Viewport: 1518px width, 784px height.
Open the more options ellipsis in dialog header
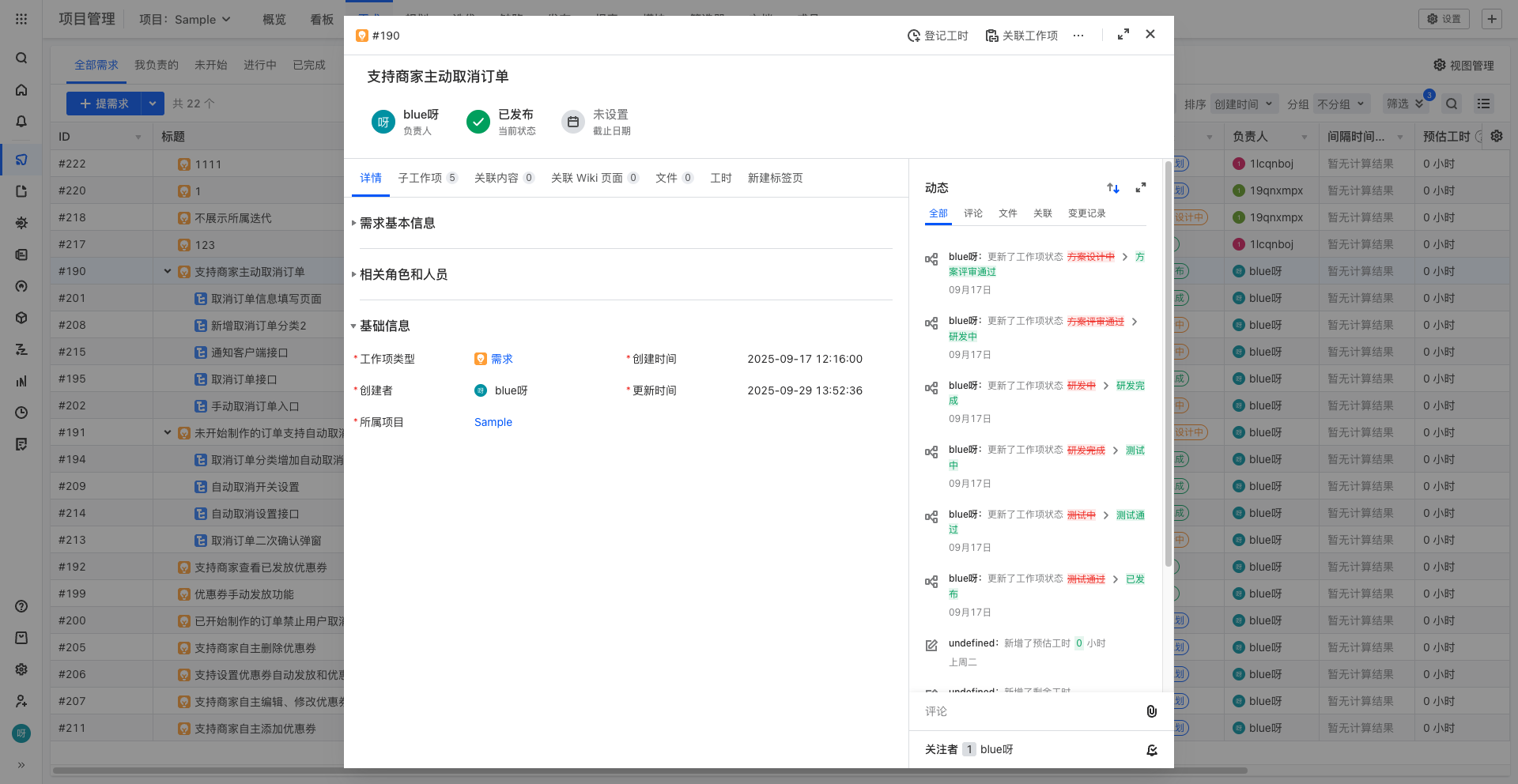pyautogui.click(x=1078, y=36)
